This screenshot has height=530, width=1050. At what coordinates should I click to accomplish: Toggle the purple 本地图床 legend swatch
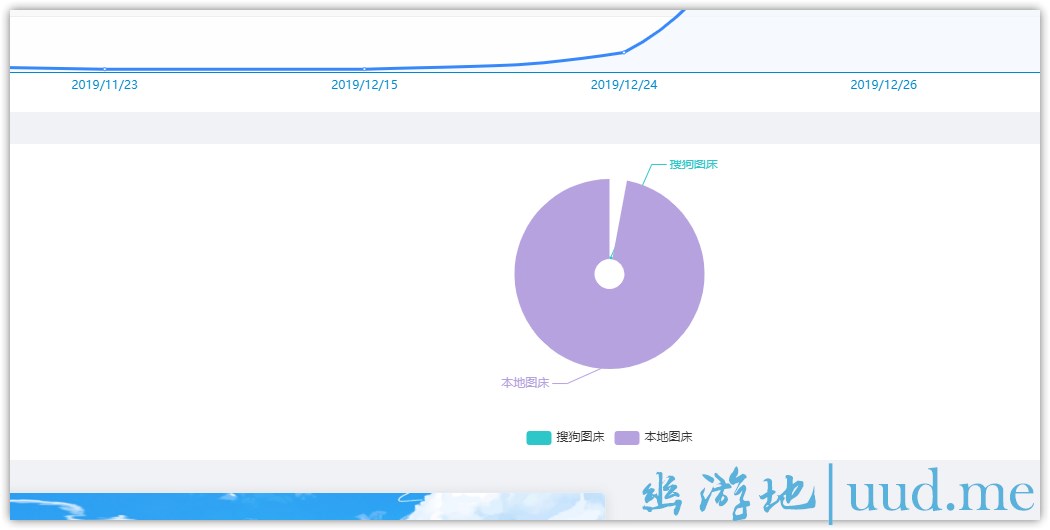(x=626, y=437)
